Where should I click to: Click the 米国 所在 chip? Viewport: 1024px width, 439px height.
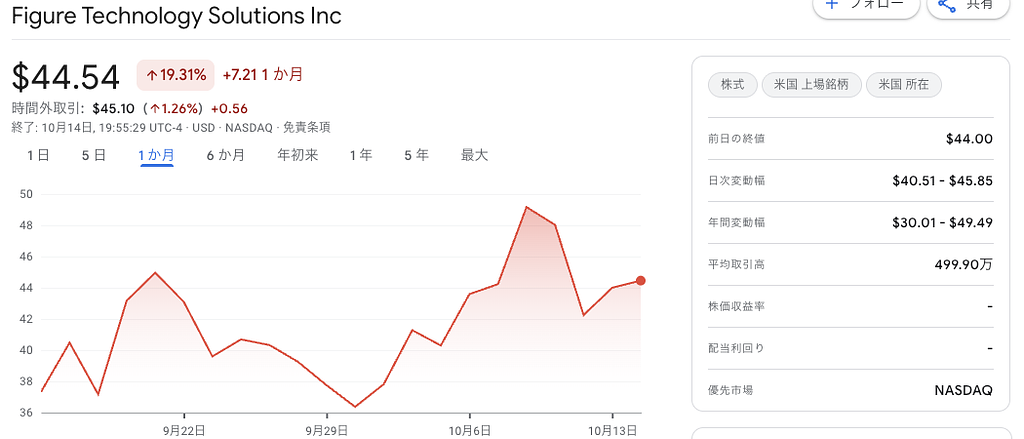coord(903,85)
